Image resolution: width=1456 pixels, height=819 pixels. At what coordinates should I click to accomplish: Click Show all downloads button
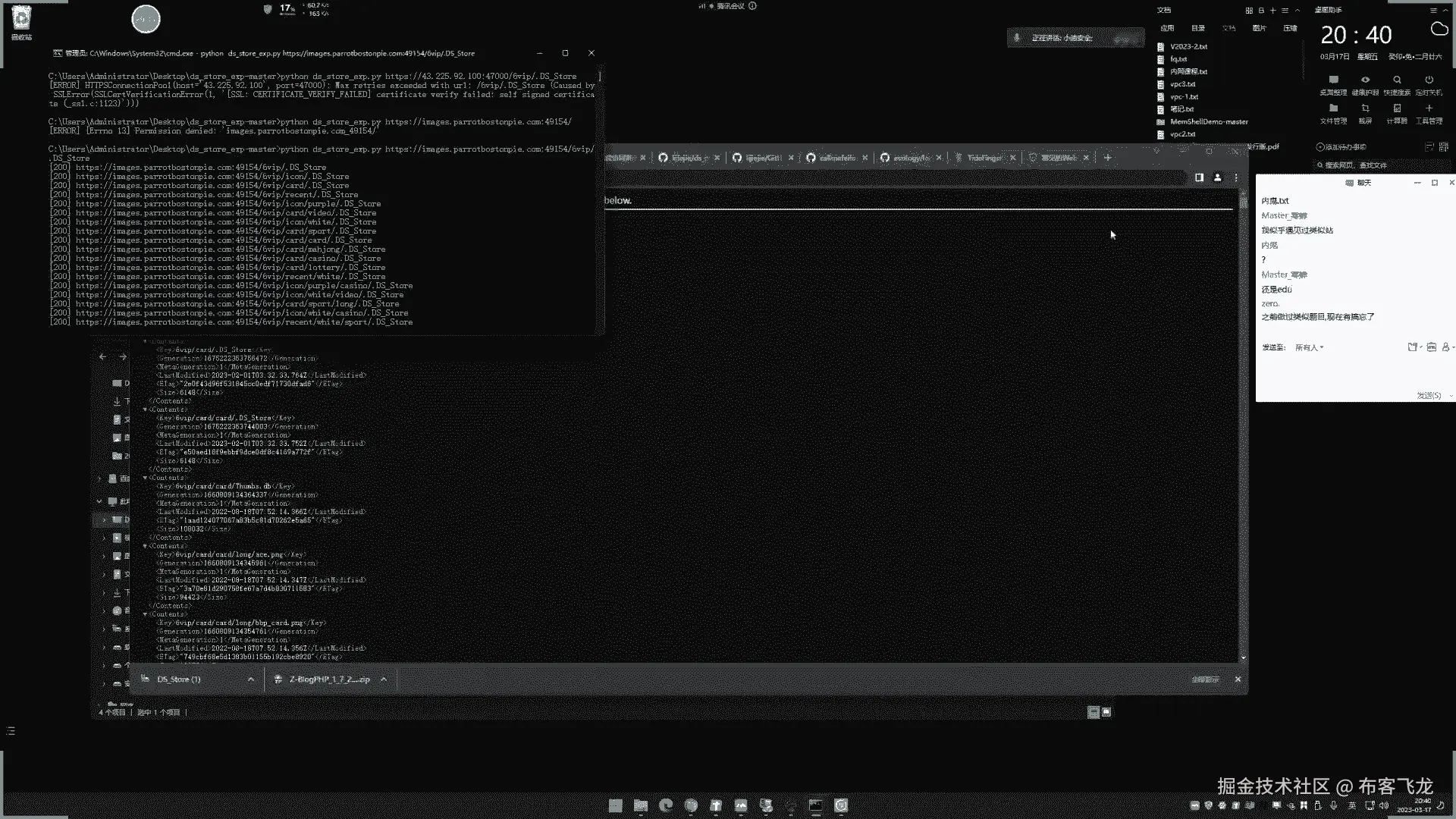1205,679
